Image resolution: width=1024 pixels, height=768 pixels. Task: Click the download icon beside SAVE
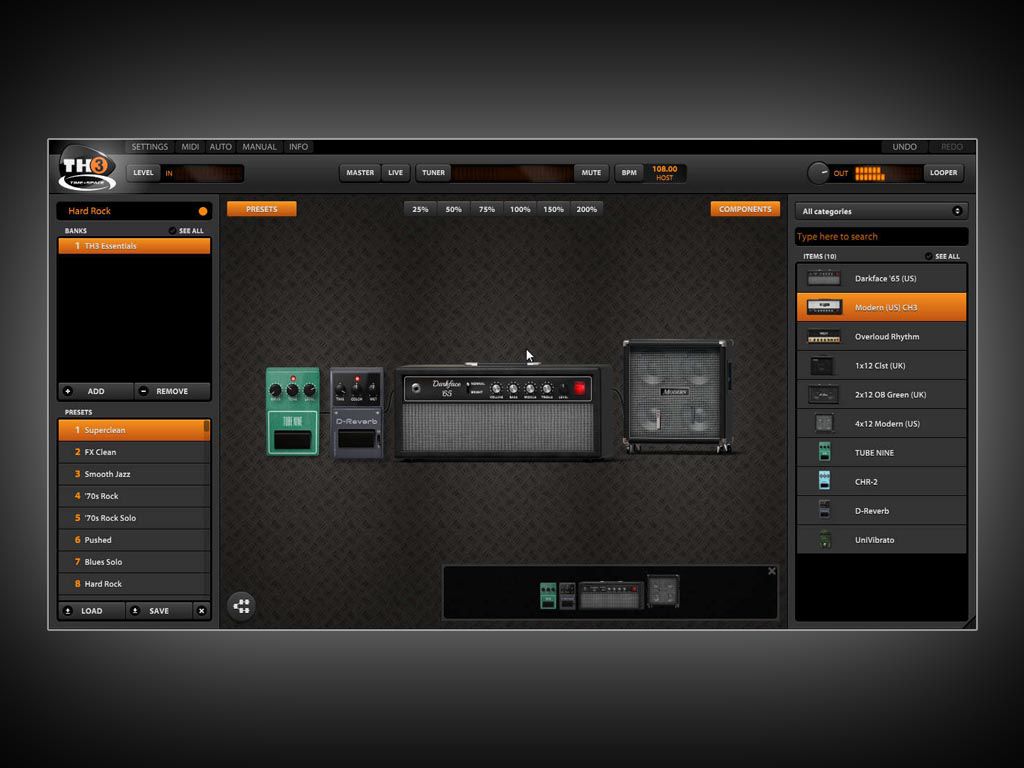click(x=135, y=611)
